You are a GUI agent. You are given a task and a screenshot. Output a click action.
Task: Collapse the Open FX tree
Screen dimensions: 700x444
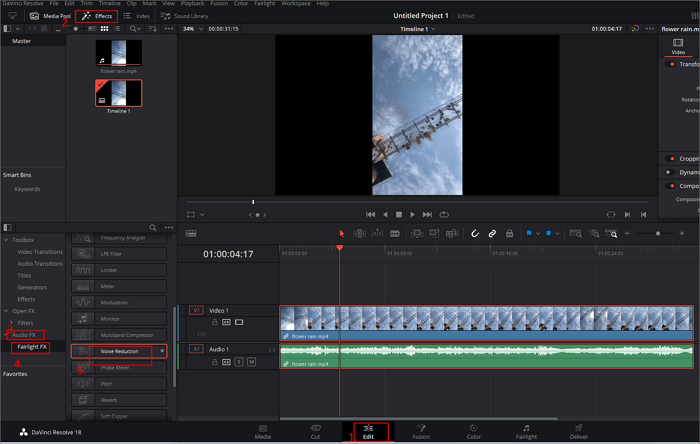pyautogui.click(x=6, y=311)
